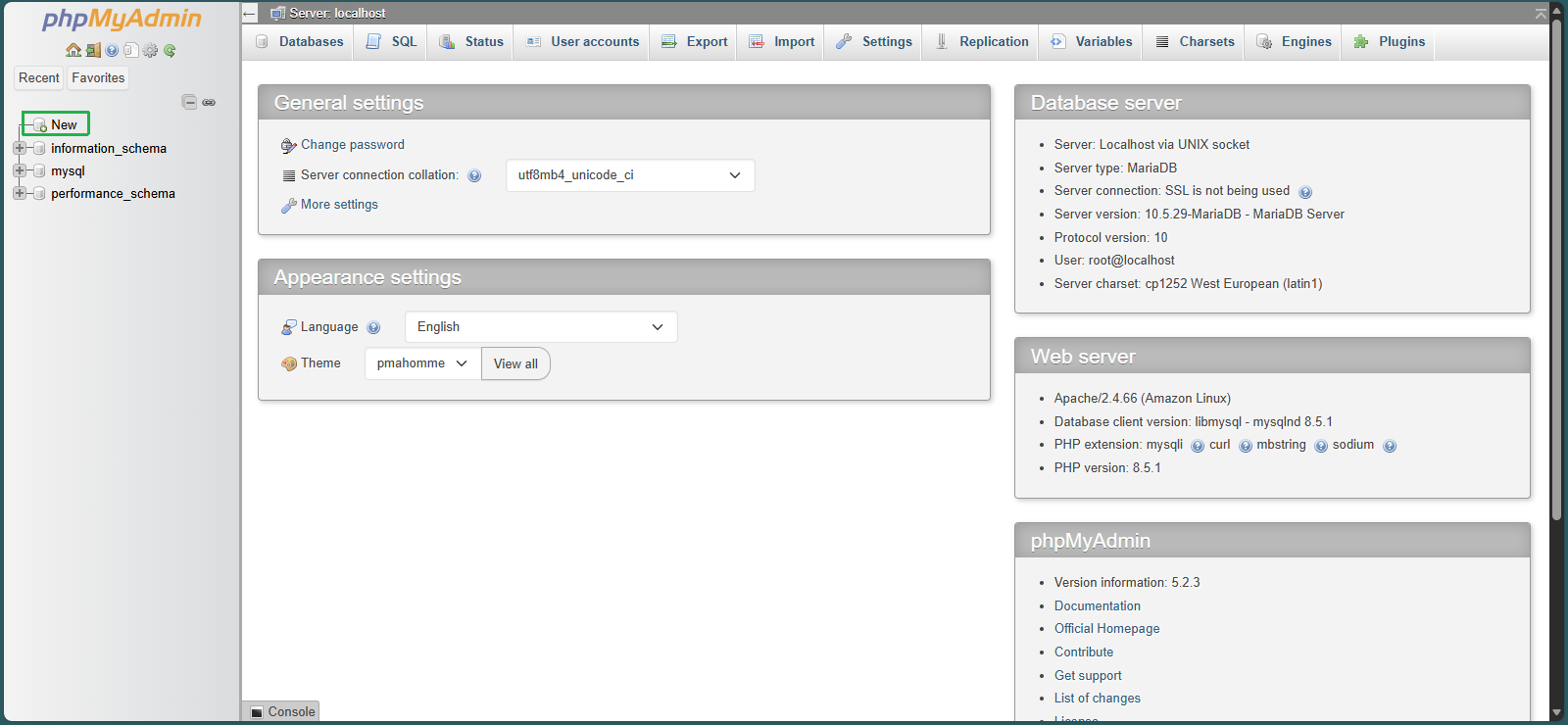1568x725 pixels.
Task: Click help icon following mysqli extension
Action: (x=1198, y=446)
